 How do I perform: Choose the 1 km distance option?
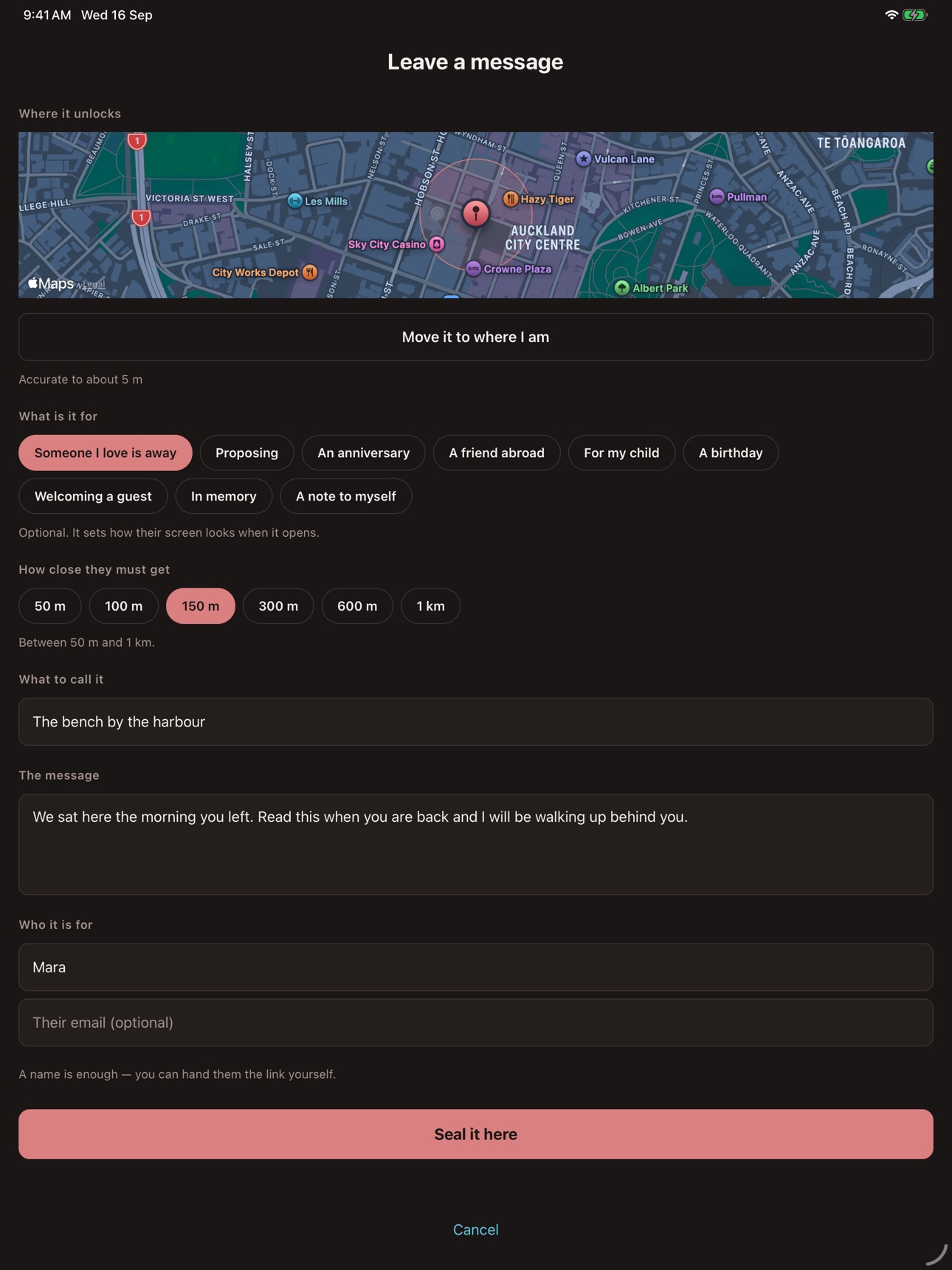coord(431,606)
